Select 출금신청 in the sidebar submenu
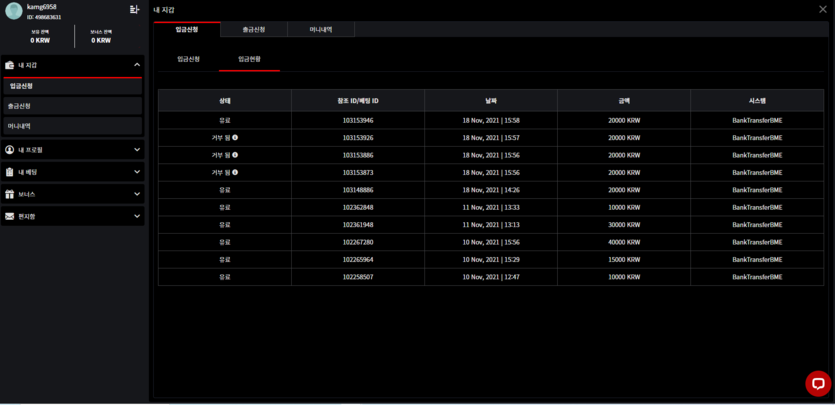The image size is (835, 405). pyautogui.click(x=72, y=106)
